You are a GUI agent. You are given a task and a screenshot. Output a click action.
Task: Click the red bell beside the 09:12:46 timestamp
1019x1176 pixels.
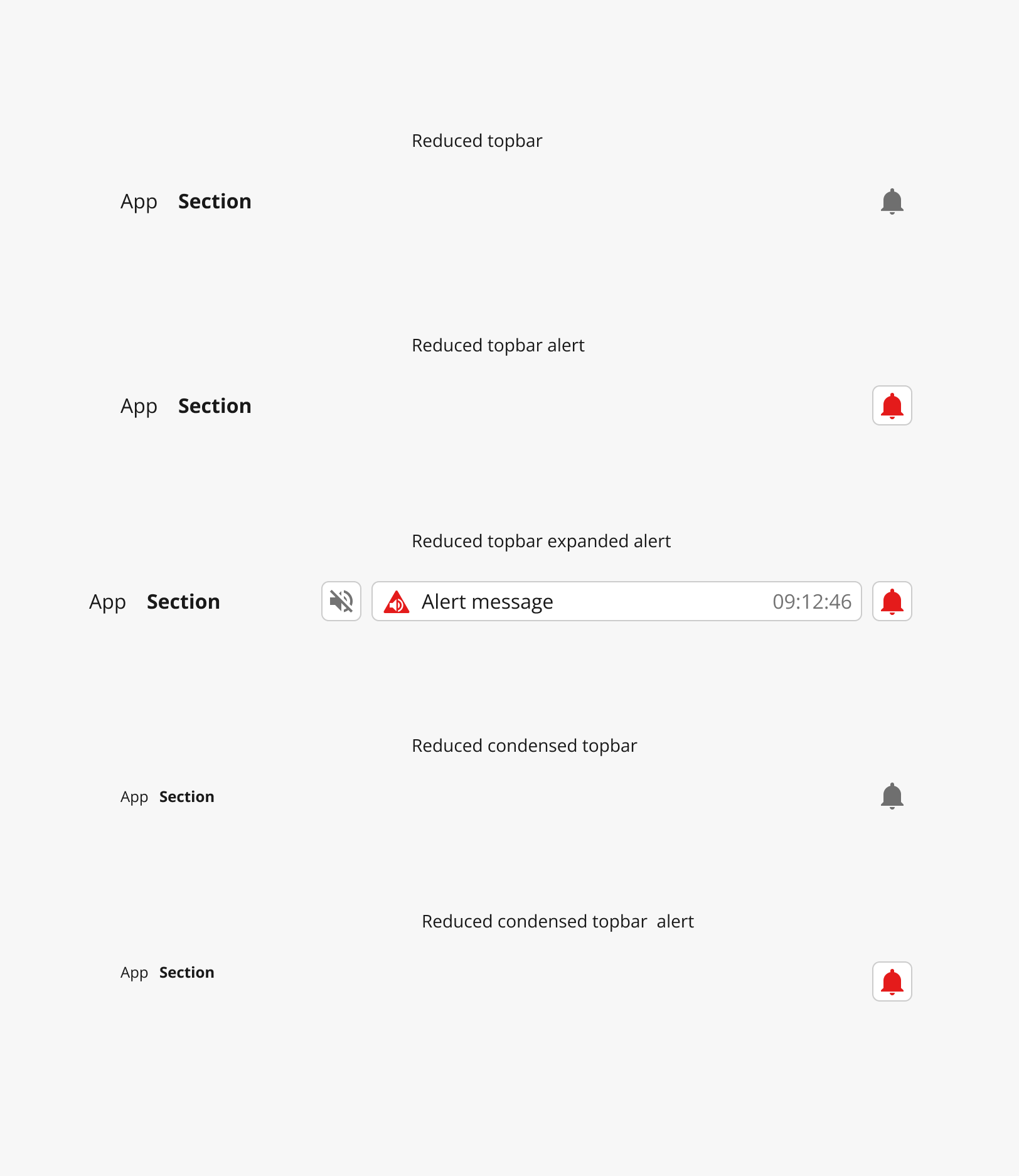[892, 601]
